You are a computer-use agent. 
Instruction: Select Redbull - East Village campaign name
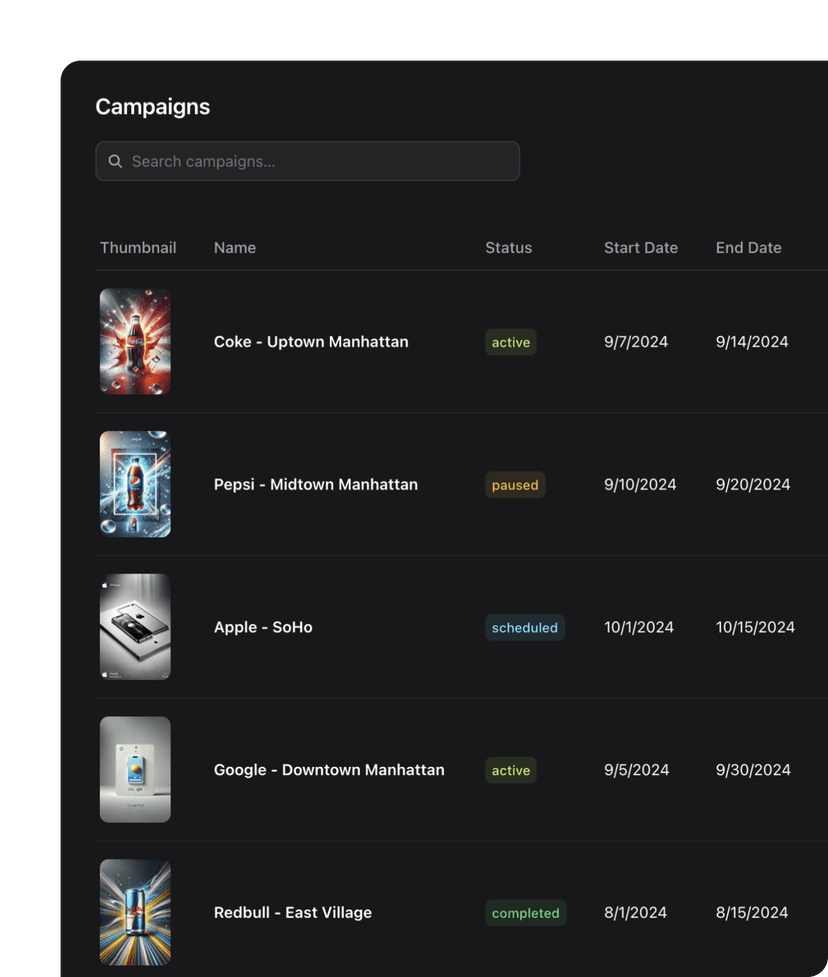tap(293, 912)
